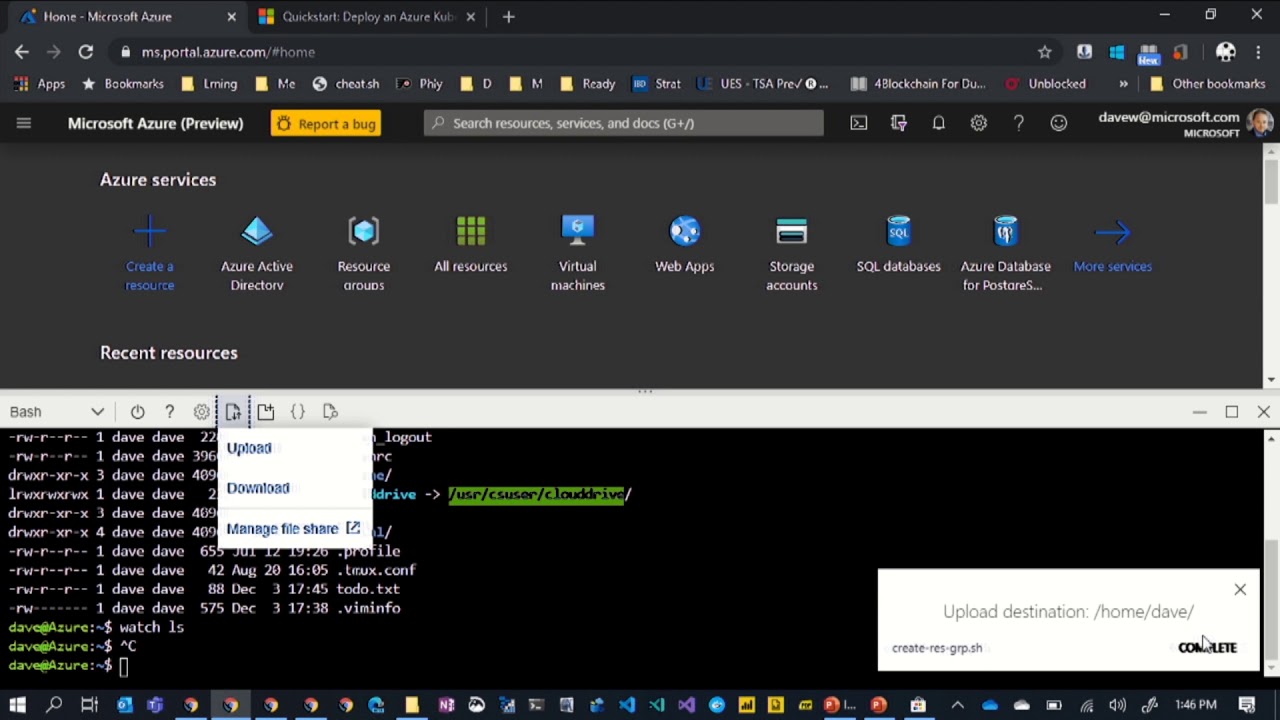Open Azure Active Directory service
Image resolution: width=1280 pixels, height=720 pixels.
coord(257,254)
